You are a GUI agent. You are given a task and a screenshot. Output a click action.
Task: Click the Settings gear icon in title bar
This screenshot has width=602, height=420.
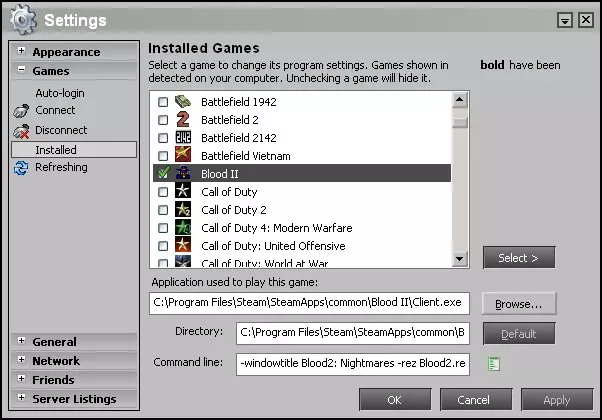coord(23,20)
